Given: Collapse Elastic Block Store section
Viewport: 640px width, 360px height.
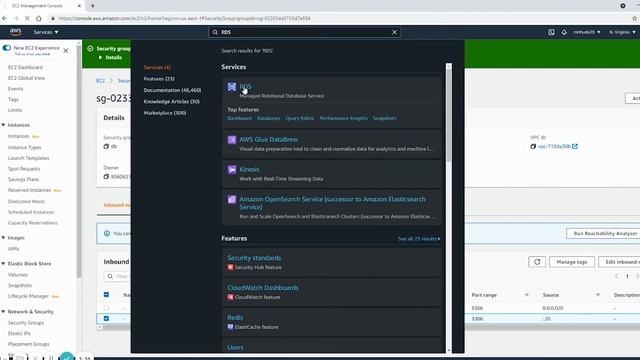Looking at the screenshot, I should click(x=3, y=264).
